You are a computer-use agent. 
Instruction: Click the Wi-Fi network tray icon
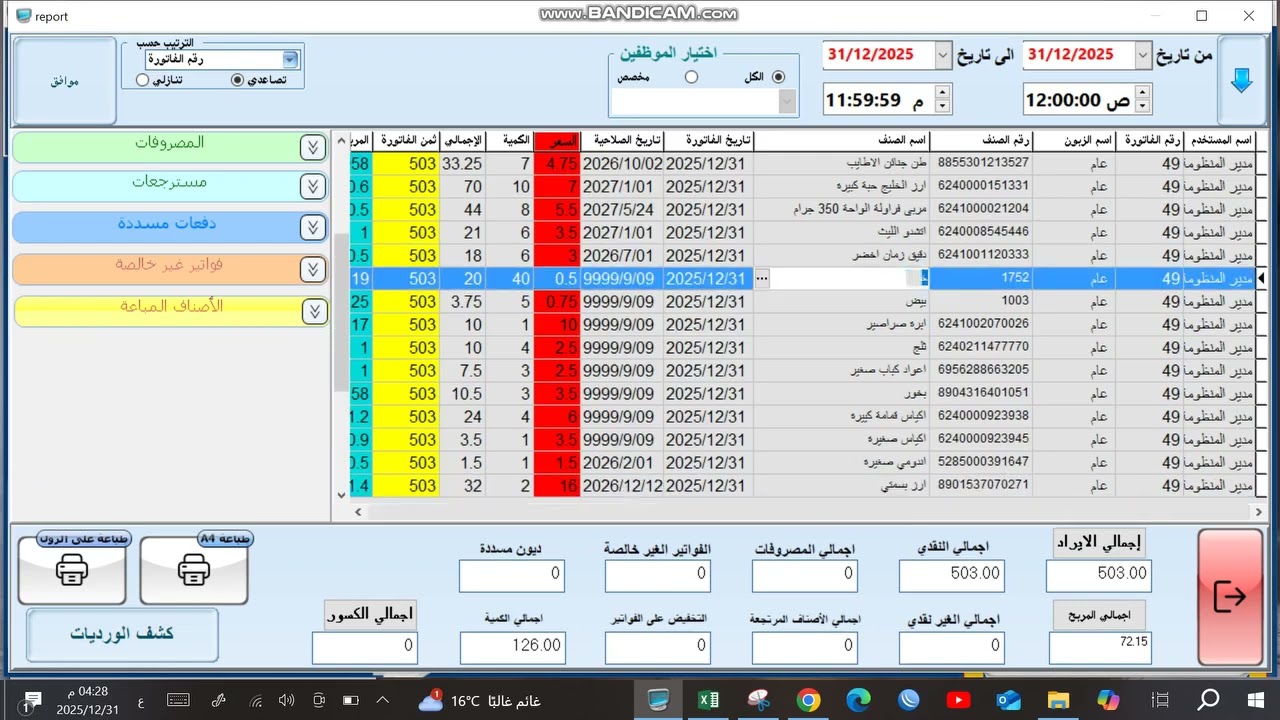[x=256, y=701]
